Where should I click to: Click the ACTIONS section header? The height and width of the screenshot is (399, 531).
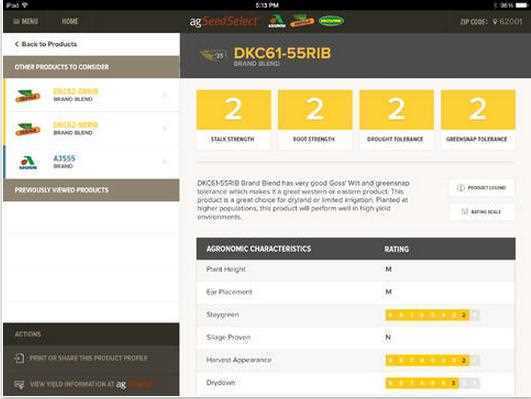click(x=91, y=334)
